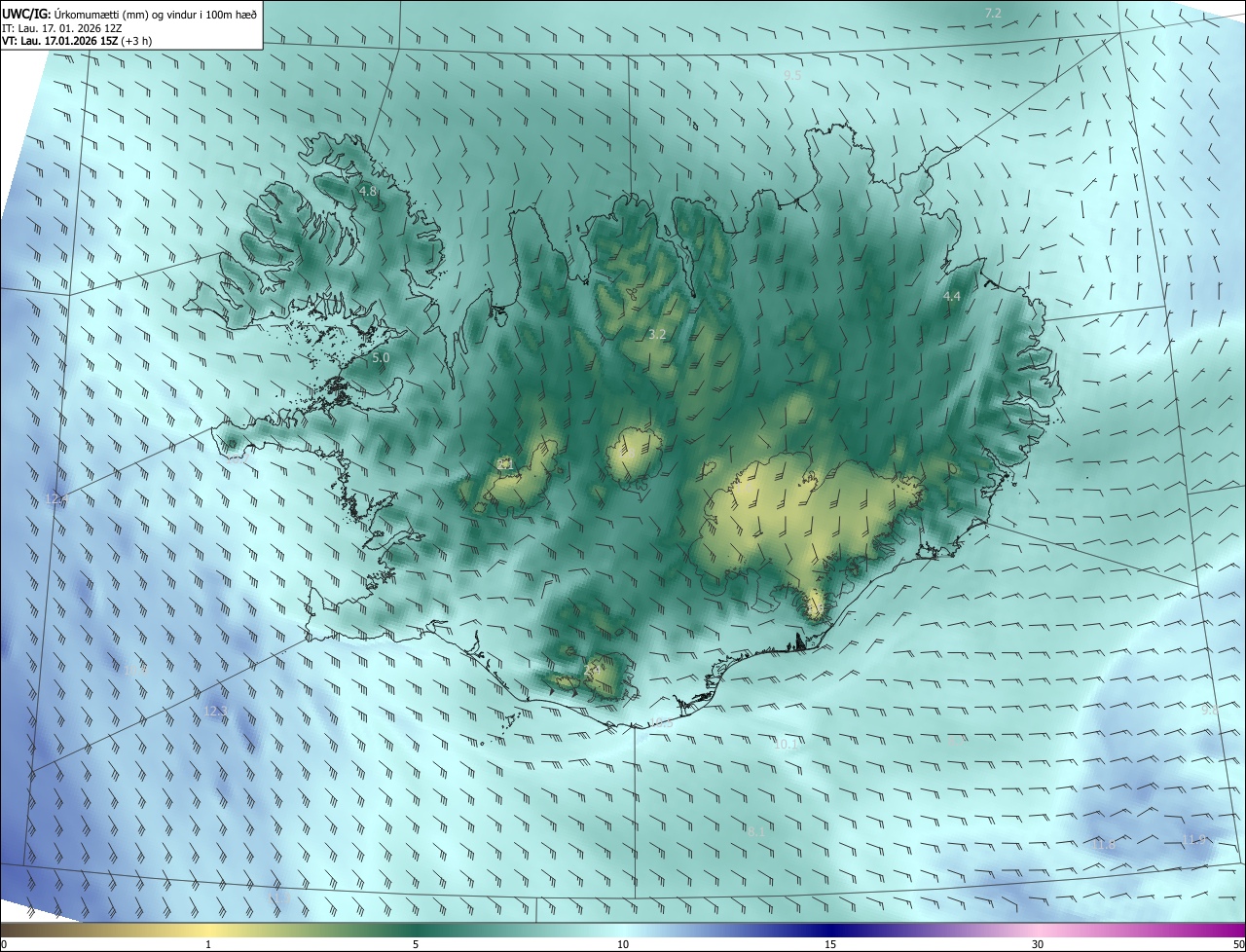Click the 3.2 value in north Iceland
The width and height of the screenshot is (1246, 952).
[657, 335]
